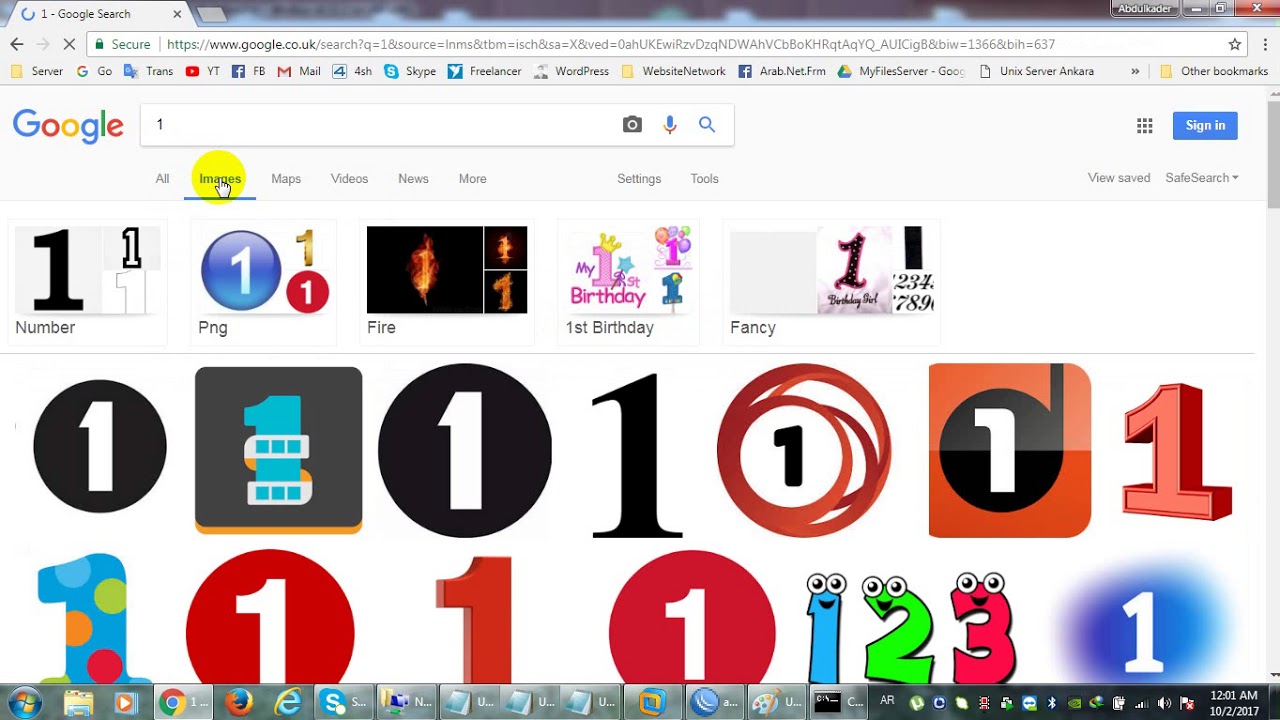
Task: Filter images by the 1st Birthday suggestion
Action: 628,283
